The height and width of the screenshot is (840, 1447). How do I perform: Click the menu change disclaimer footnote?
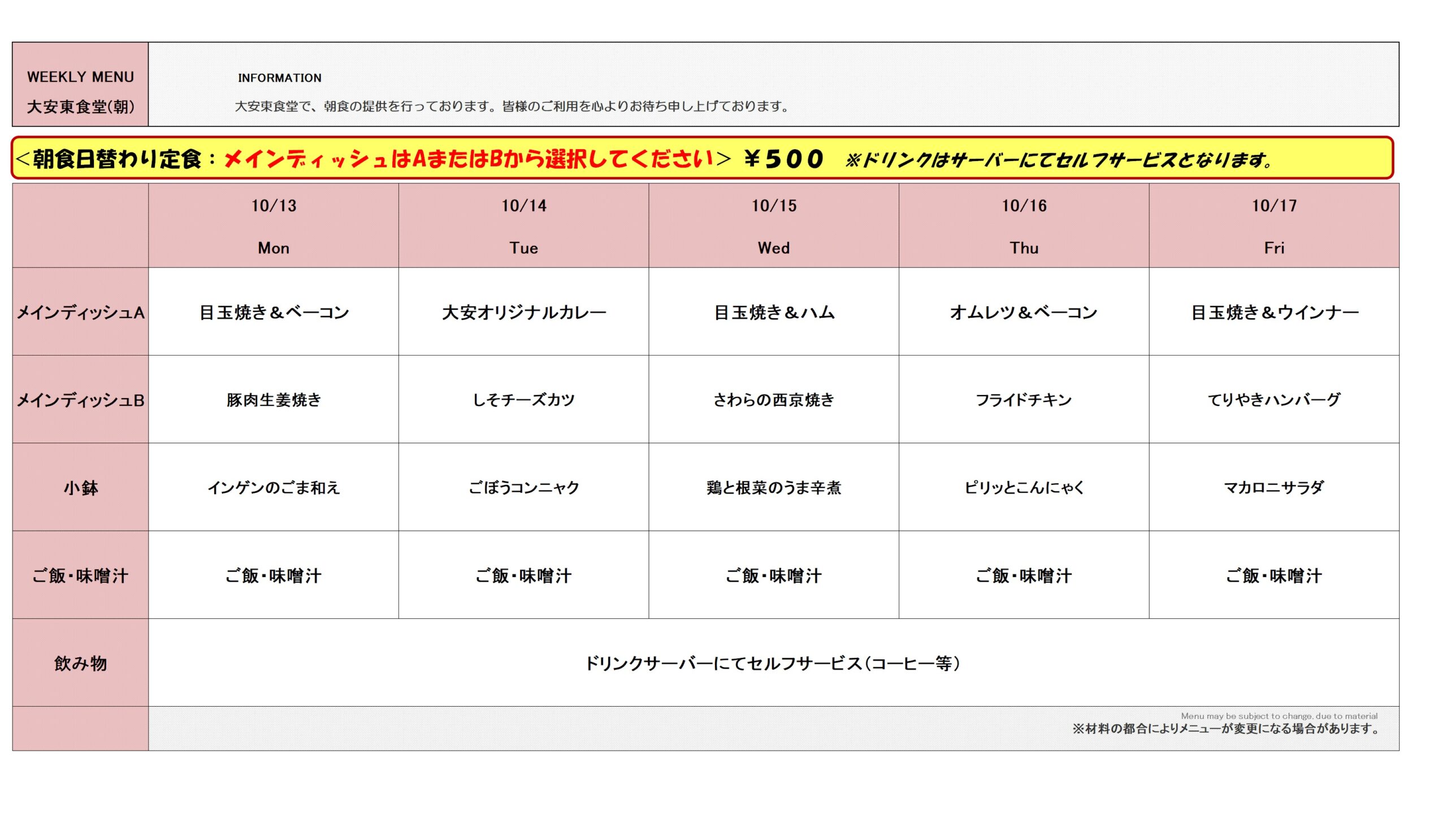pos(1226,729)
